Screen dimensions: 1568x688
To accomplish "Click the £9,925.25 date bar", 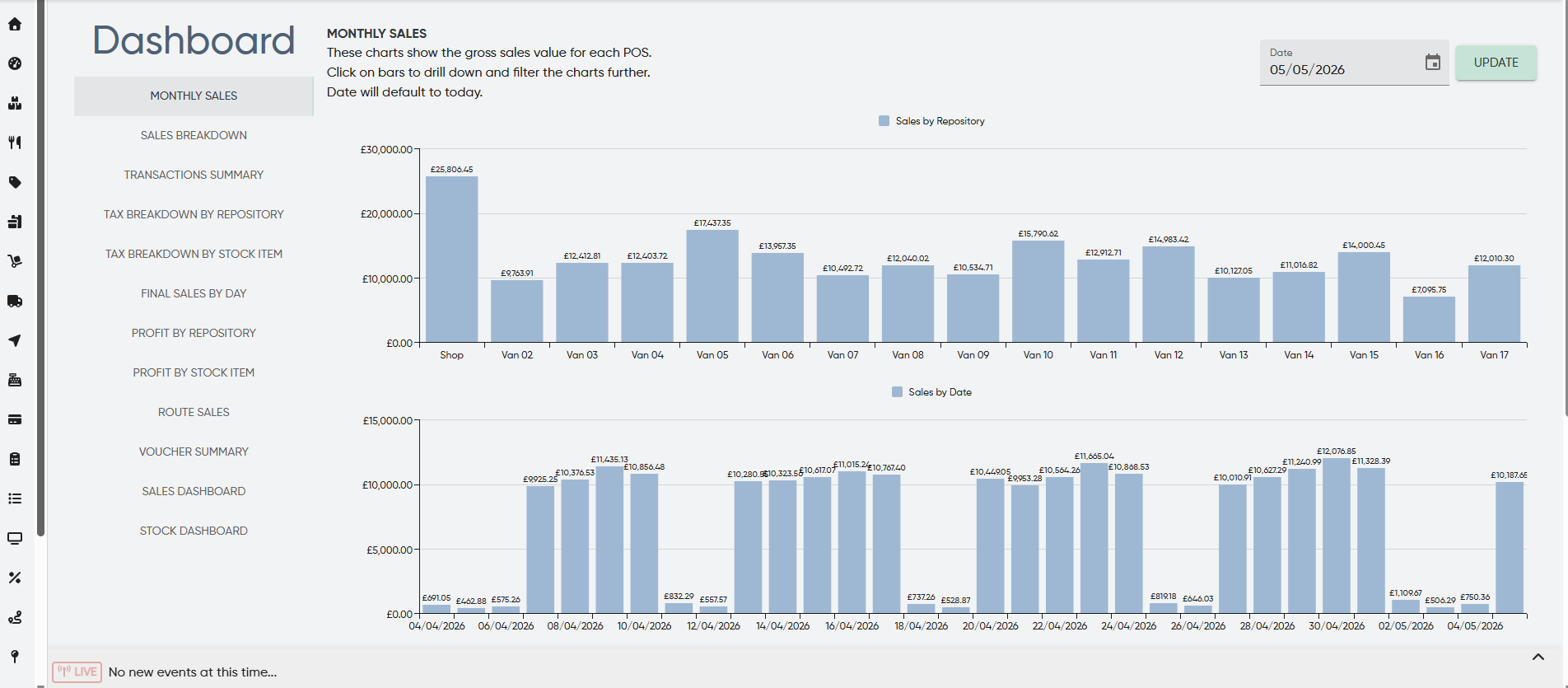I will coord(540,550).
